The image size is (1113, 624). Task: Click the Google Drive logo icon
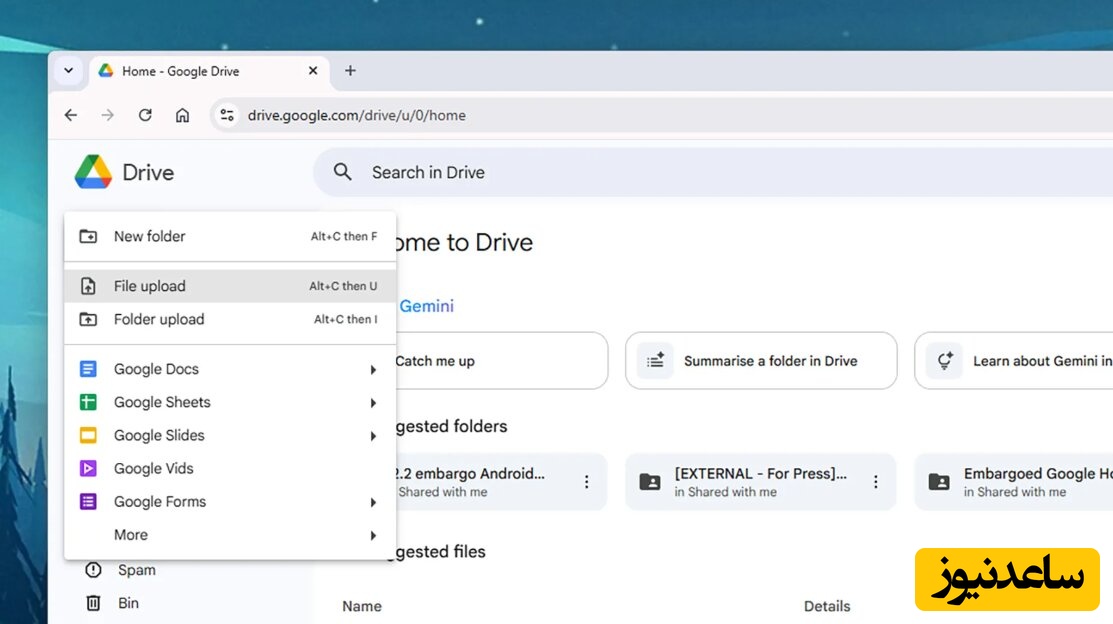(x=93, y=172)
